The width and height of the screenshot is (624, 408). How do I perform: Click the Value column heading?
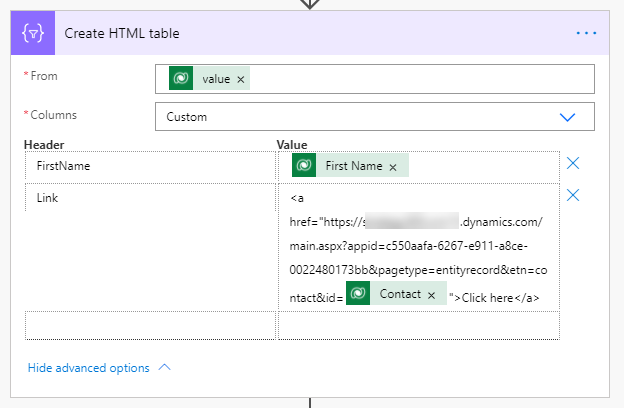click(x=292, y=144)
